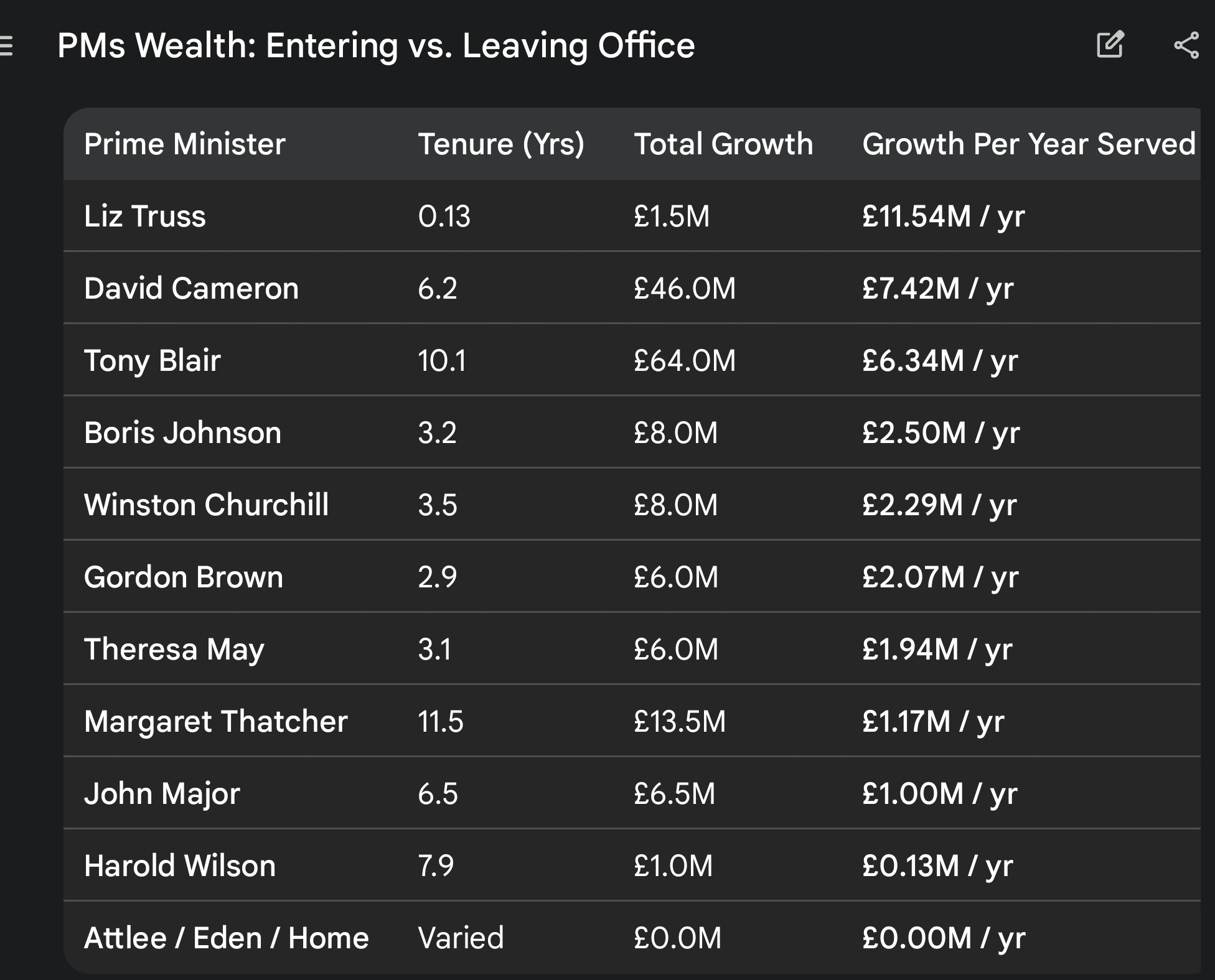The width and height of the screenshot is (1215, 980).
Task: Click the edit (pencil) icon
Action: (1110, 45)
